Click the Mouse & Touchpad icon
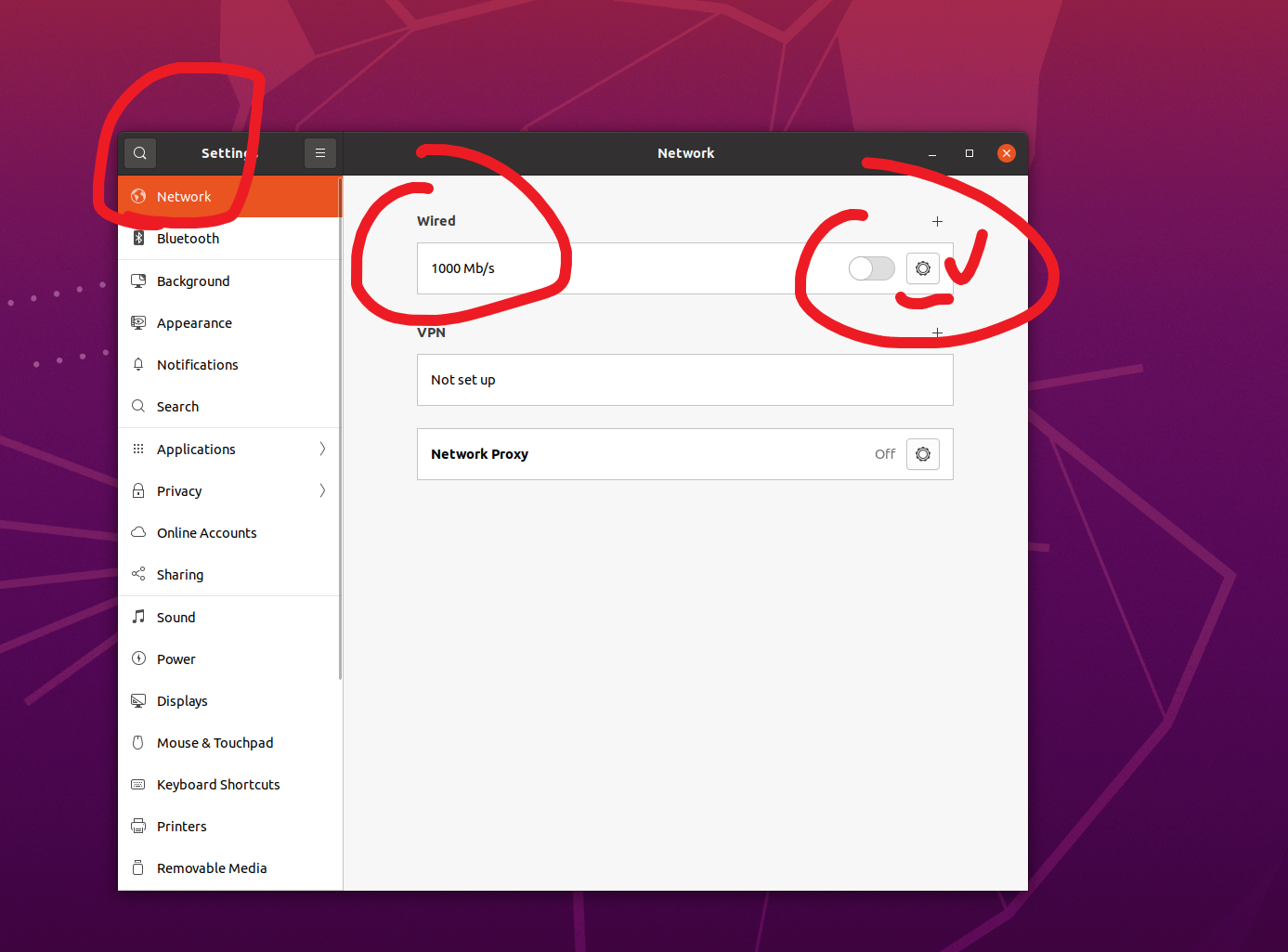 coord(138,742)
